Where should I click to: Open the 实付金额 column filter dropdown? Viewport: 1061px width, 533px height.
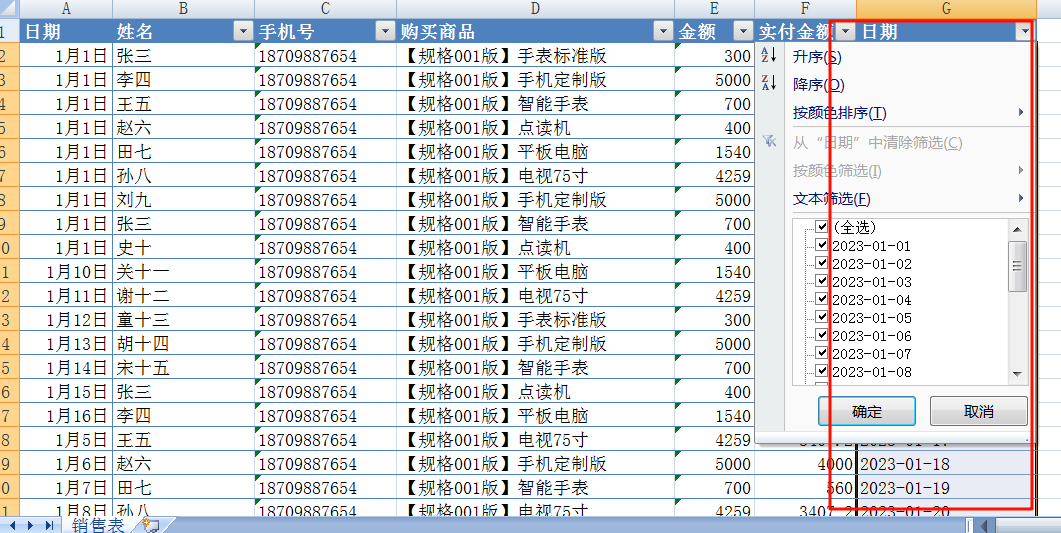[846, 31]
